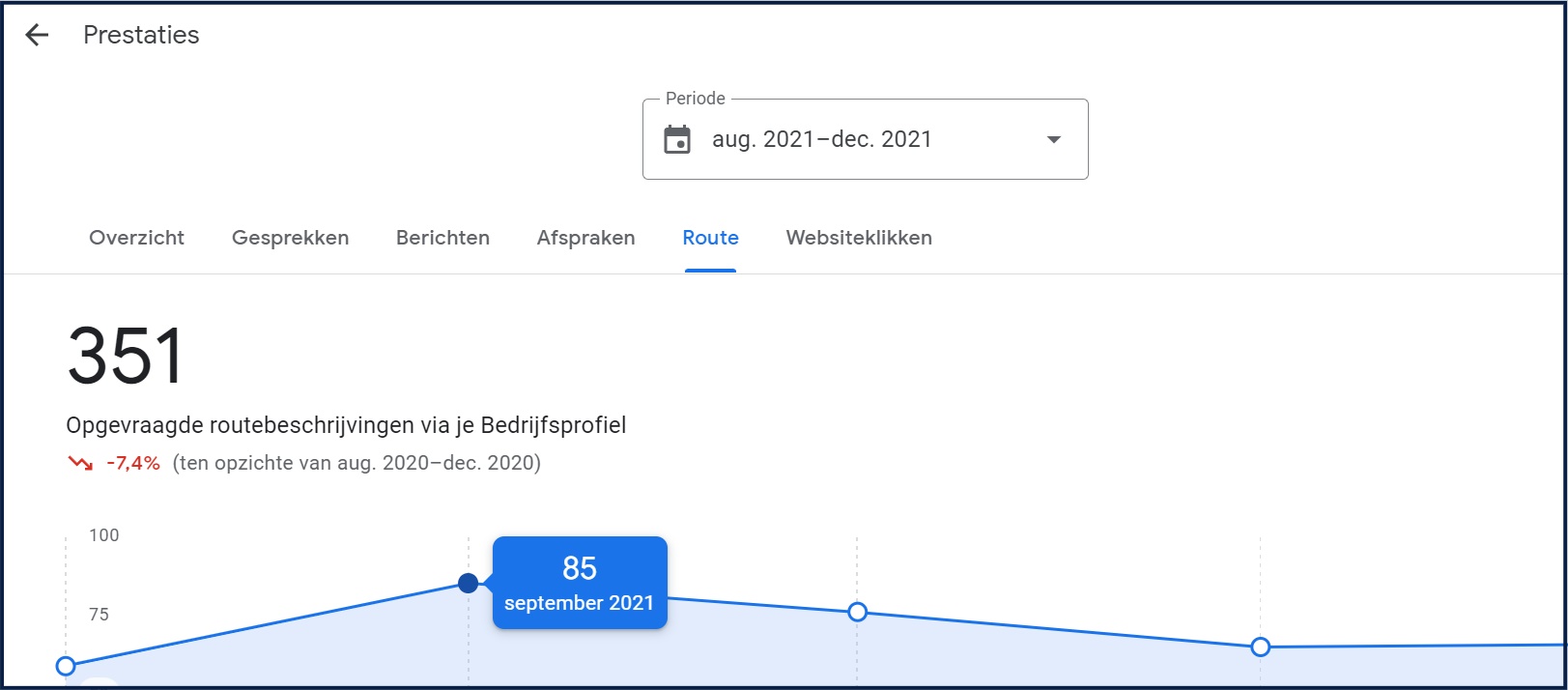This screenshot has height=690, width=1568.
Task: Open the Websiteklikken tab
Action: click(x=859, y=238)
